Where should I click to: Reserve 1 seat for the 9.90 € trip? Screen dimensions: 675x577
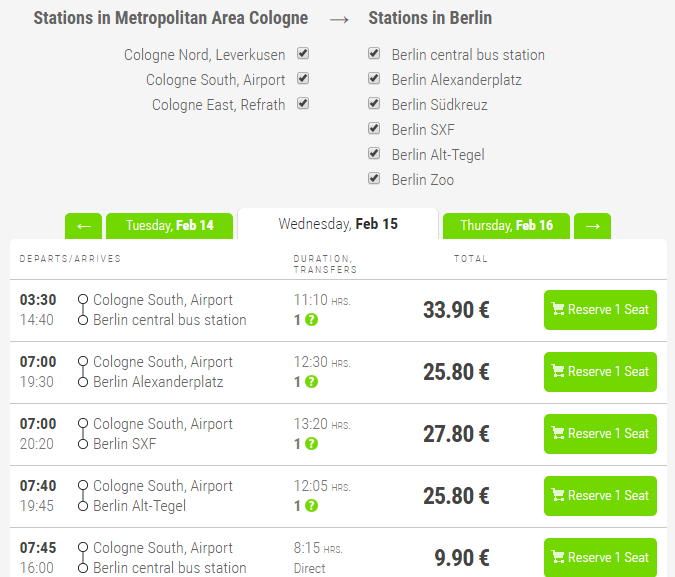[600, 558]
